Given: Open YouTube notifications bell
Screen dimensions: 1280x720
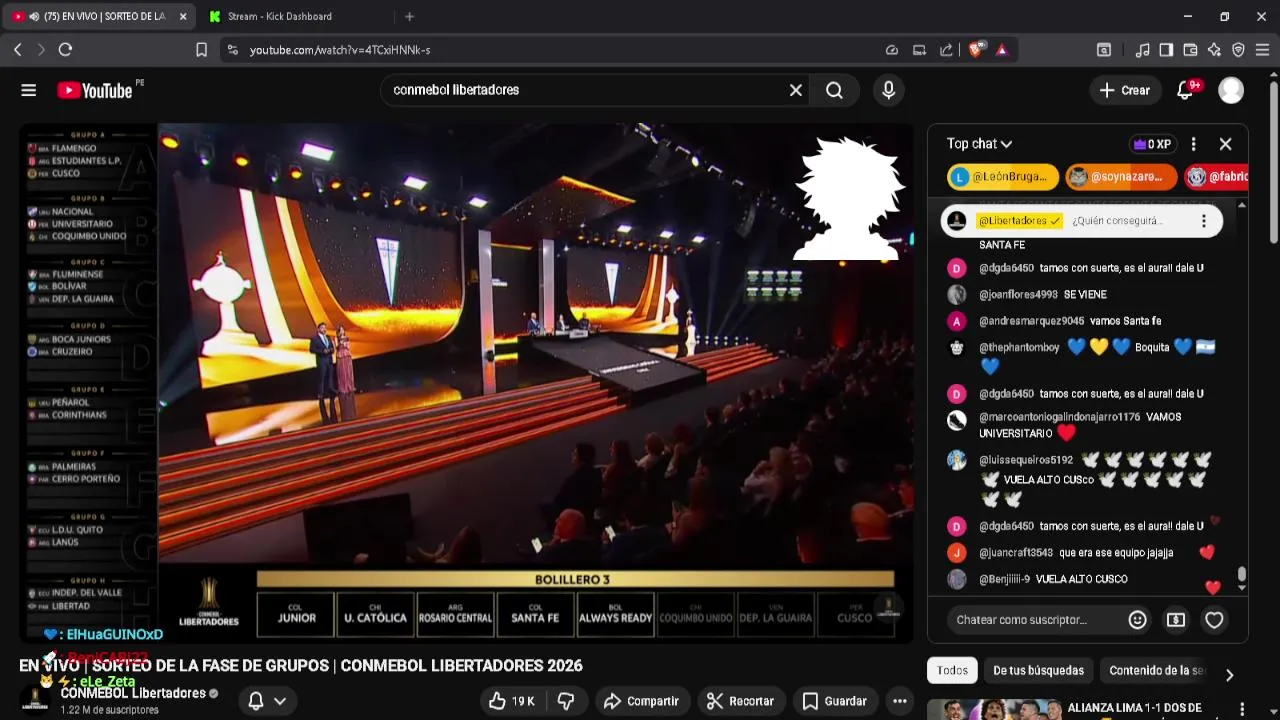Looking at the screenshot, I should pos(1186,90).
